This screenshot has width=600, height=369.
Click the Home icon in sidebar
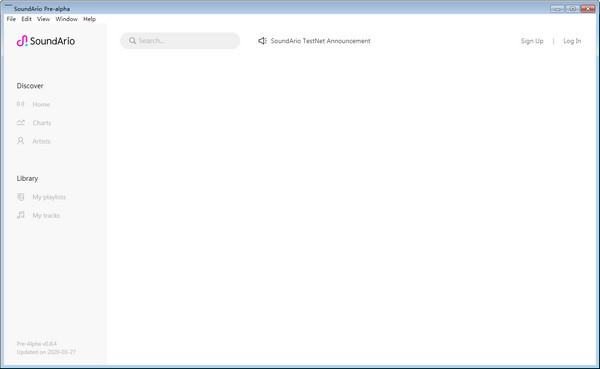tap(21, 104)
